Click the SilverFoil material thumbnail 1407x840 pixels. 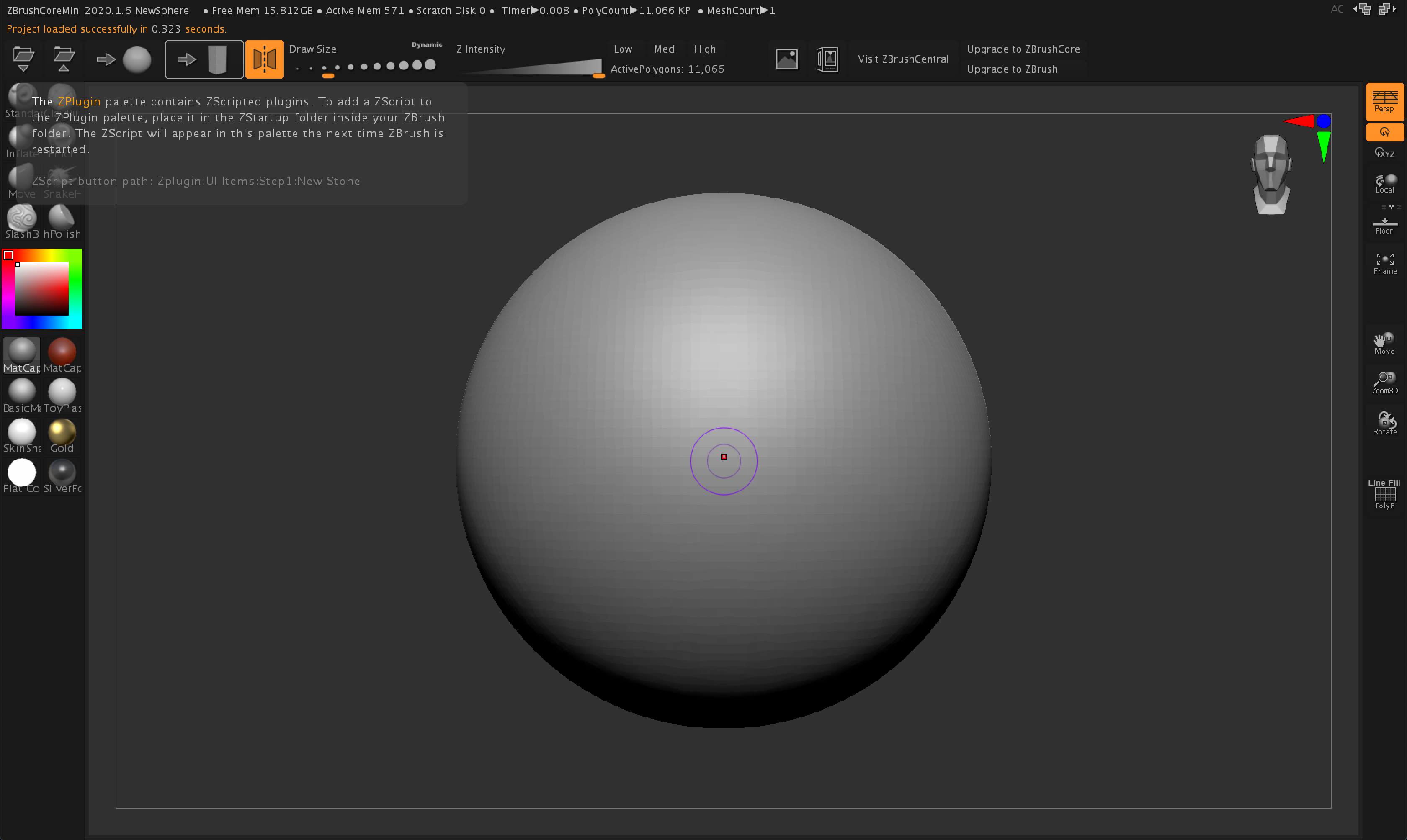62,471
